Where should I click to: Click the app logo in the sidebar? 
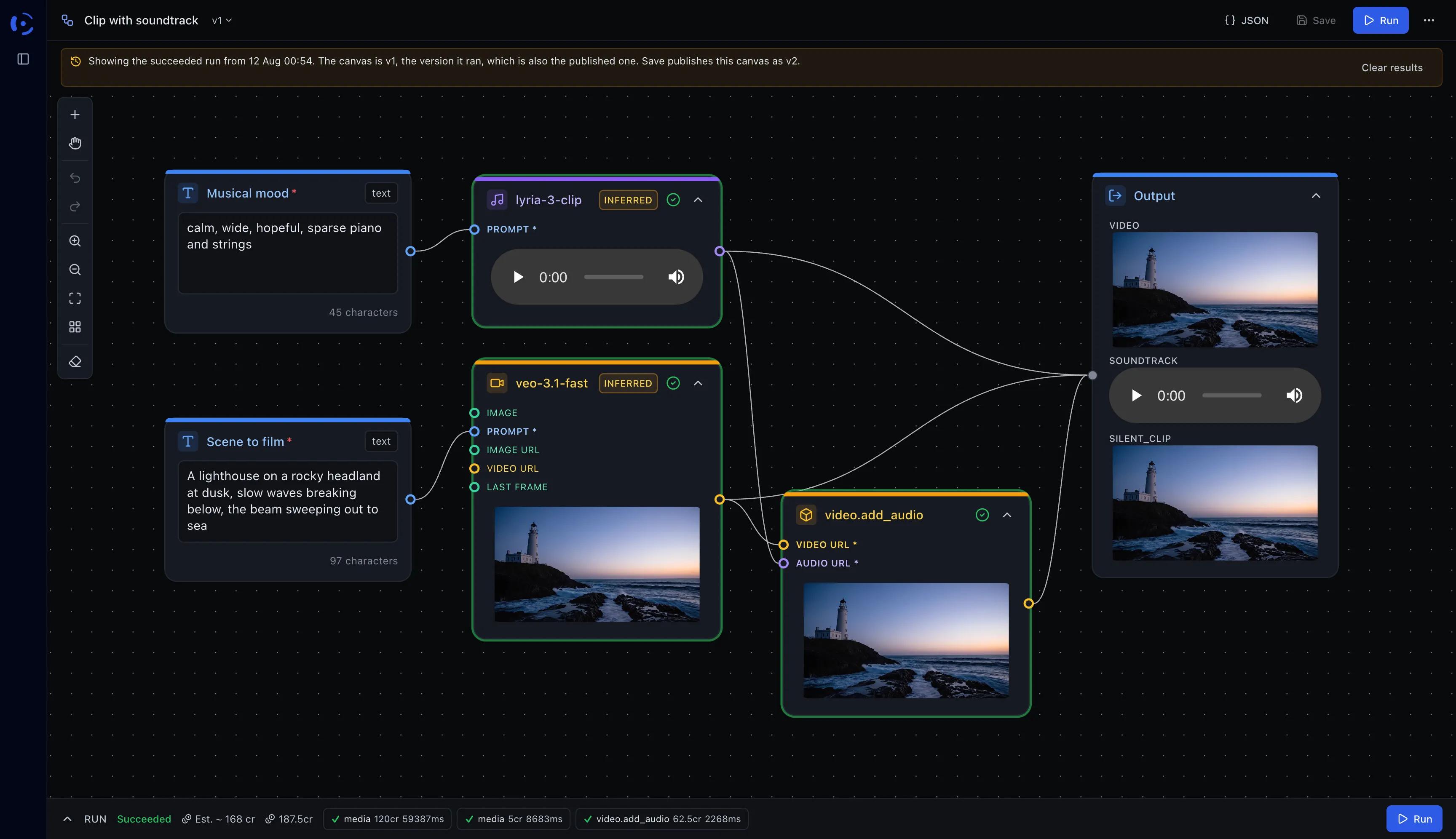pos(22,24)
